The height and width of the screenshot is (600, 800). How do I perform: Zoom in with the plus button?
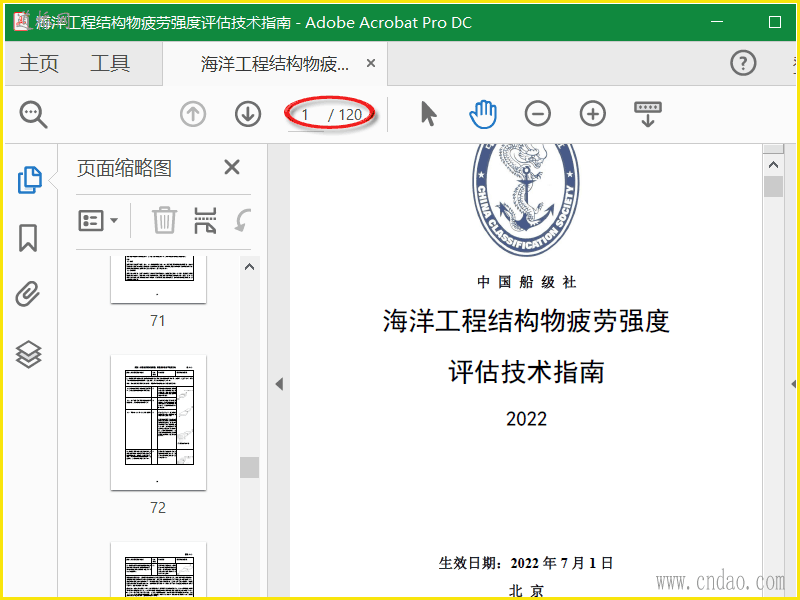pos(593,113)
